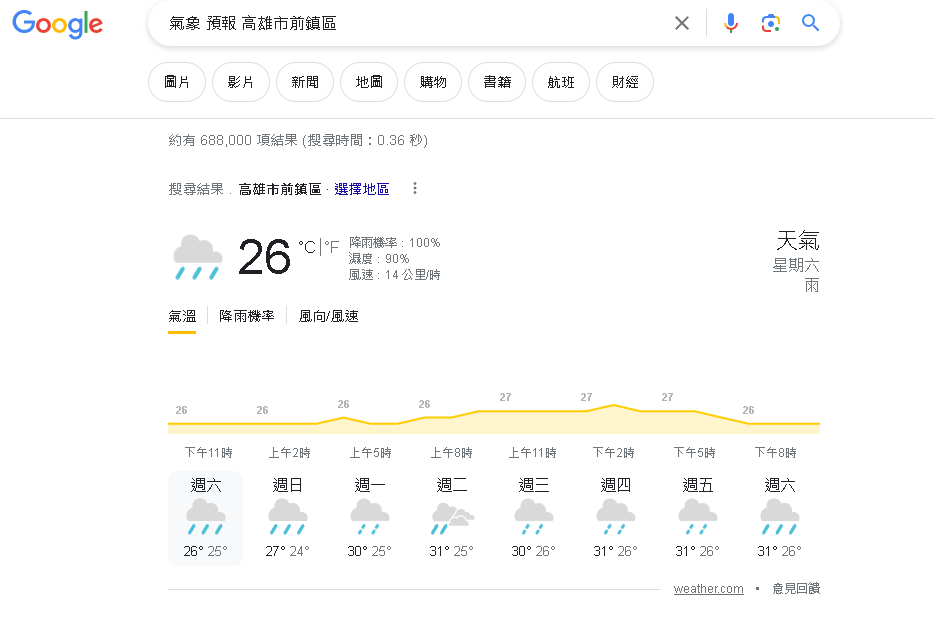Open the 地圖 filter chip
The height and width of the screenshot is (628, 934).
[369, 82]
